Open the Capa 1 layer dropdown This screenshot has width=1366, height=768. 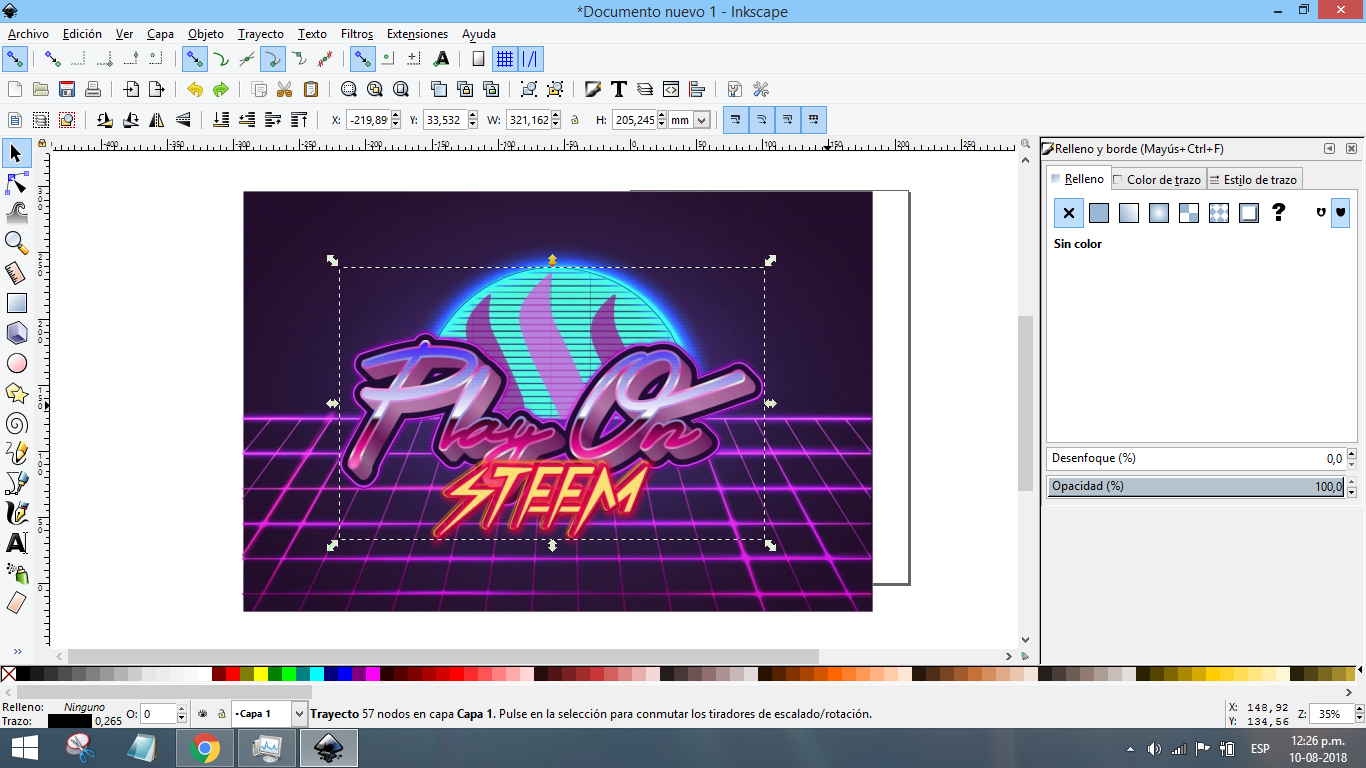298,714
